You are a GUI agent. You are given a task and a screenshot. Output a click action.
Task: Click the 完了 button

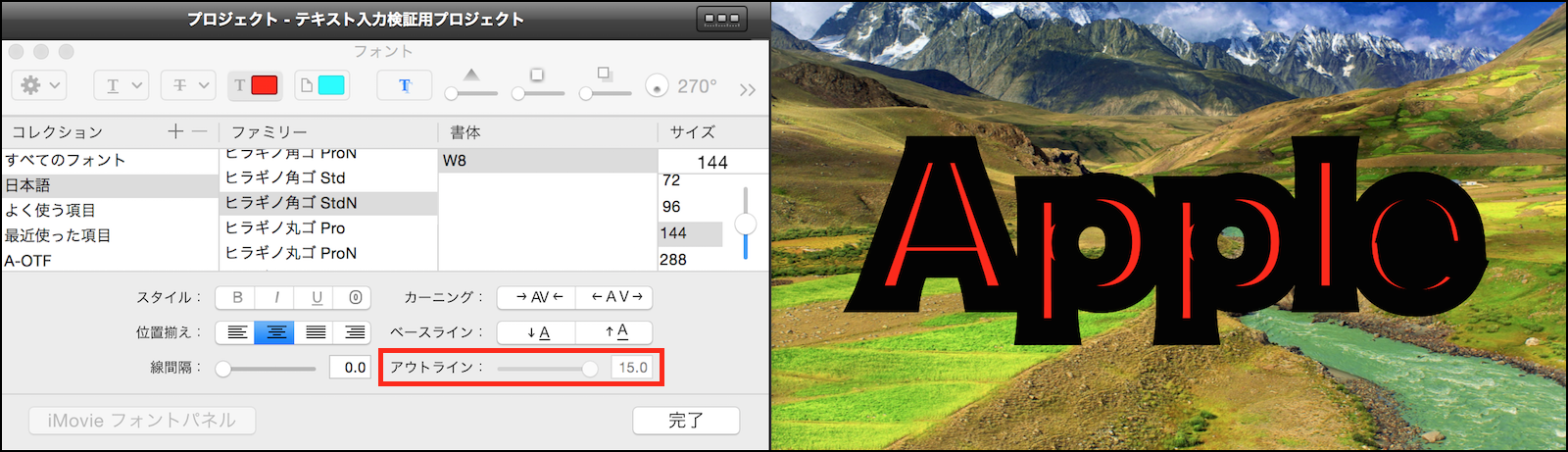(x=686, y=421)
